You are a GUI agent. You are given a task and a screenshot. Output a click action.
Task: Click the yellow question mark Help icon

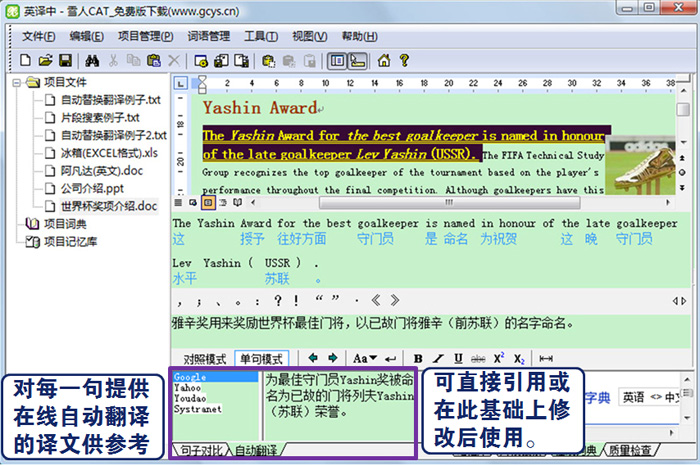[404, 60]
